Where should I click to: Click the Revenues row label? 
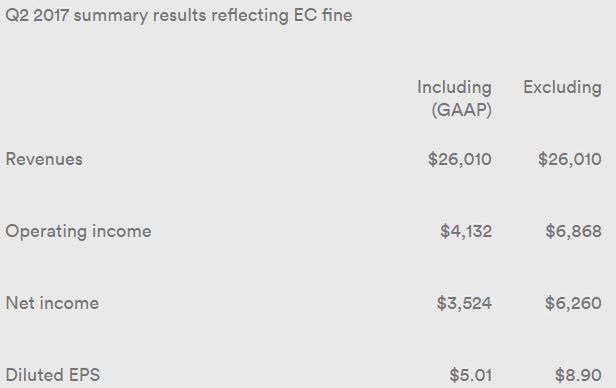44,159
